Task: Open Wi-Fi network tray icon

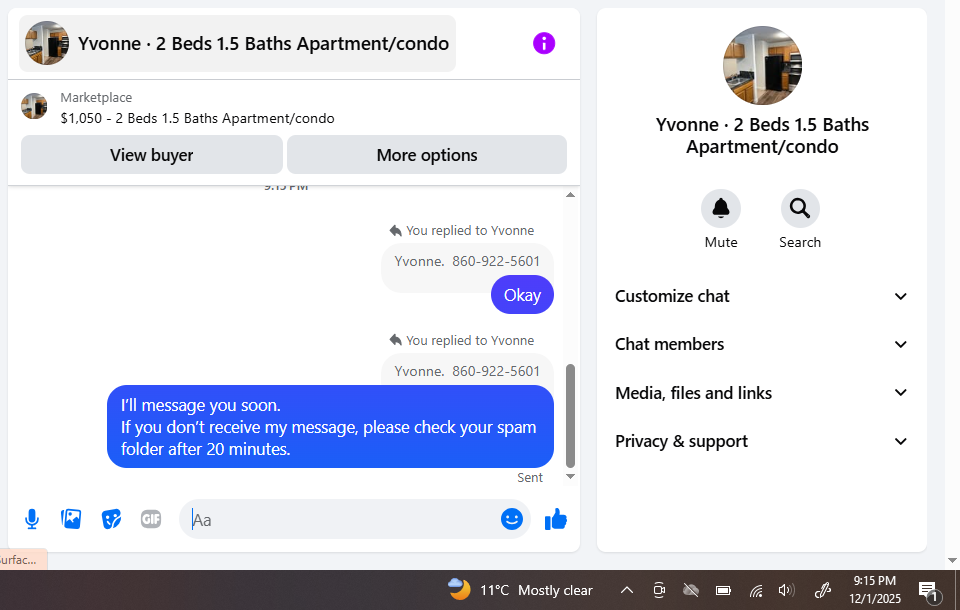Action: (x=756, y=590)
